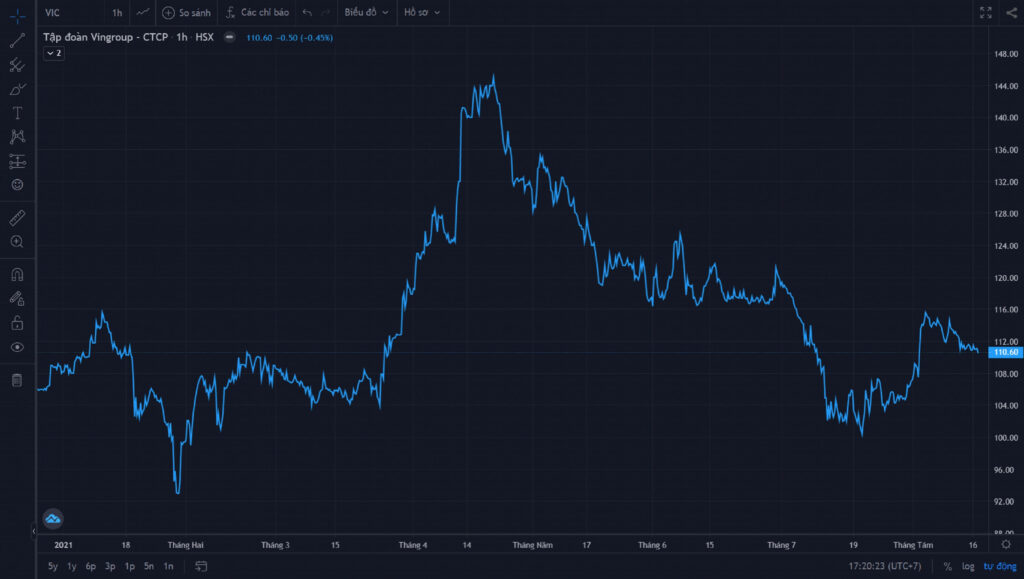Screen dimensions: 1024x579
Task: Click So sánh compare button
Action: [x=187, y=12]
